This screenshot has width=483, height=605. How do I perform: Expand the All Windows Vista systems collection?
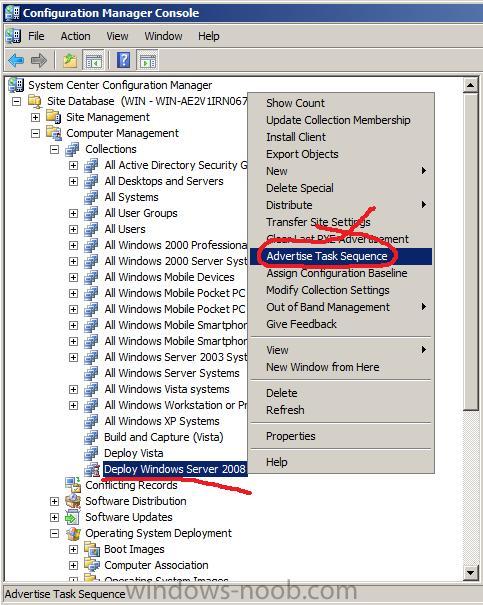[73, 389]
